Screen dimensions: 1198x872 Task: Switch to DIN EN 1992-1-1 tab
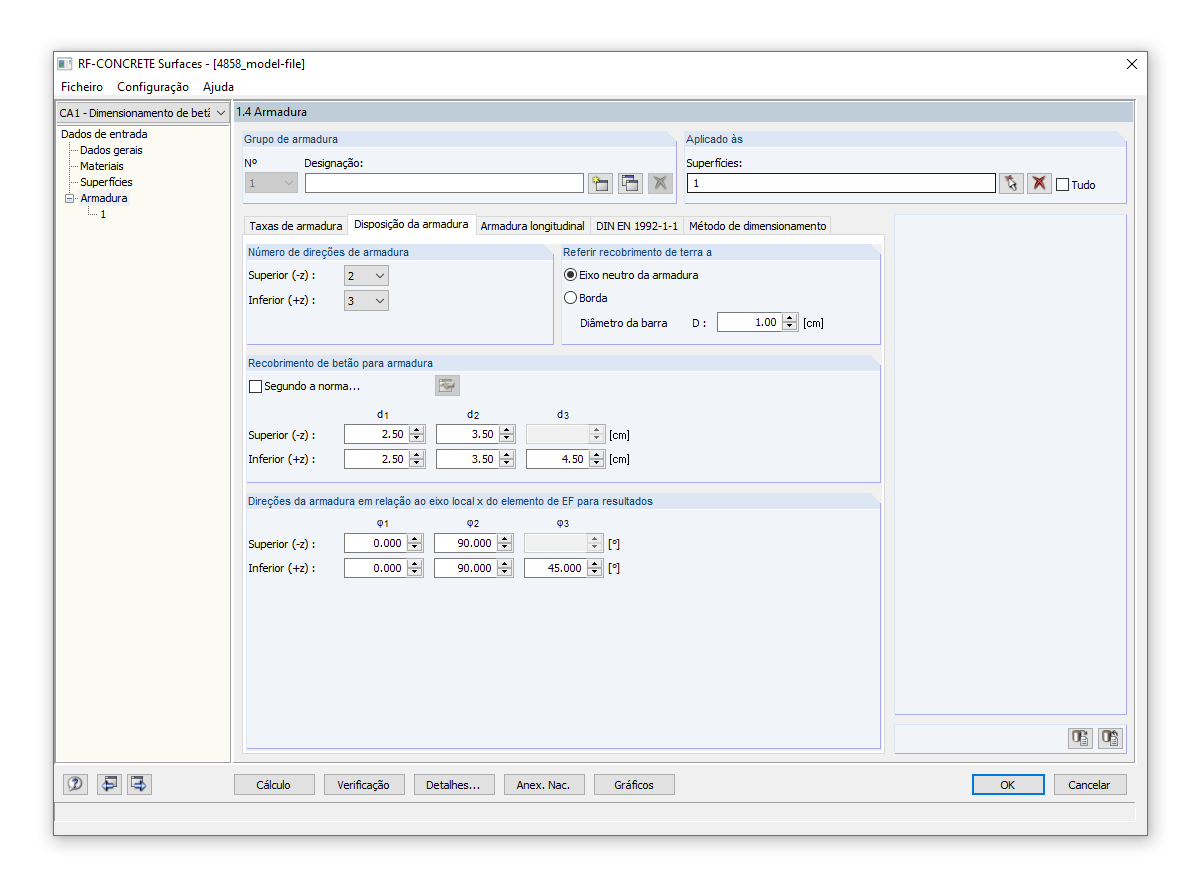pyautogui.click(x=636, y=225)
